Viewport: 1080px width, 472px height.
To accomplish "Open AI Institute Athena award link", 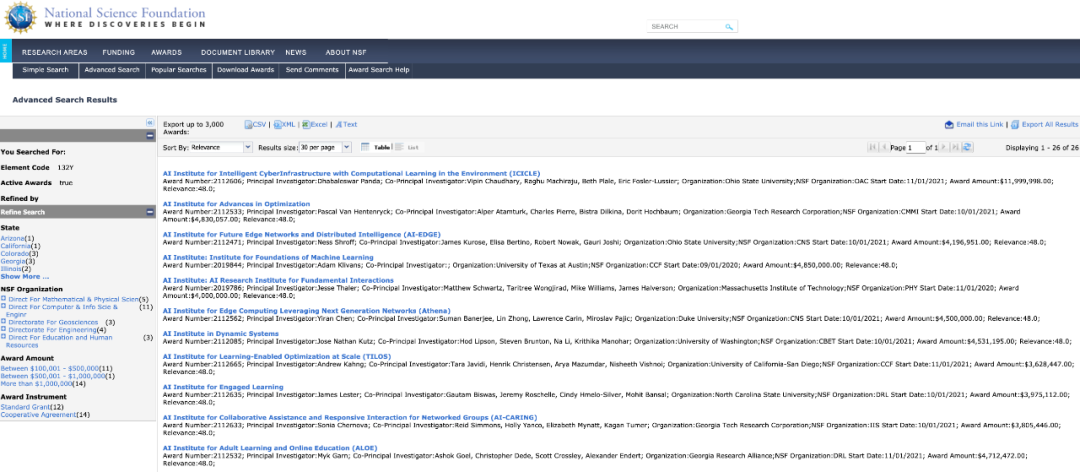I will (x=307, y=311).
